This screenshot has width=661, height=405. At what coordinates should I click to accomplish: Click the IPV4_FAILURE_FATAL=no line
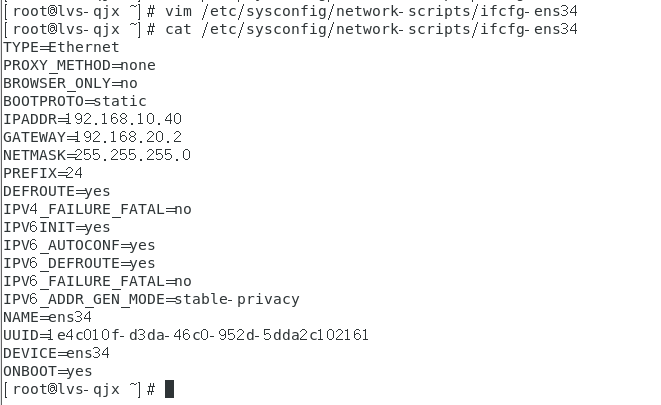pyautogui.click(x=97, y=209)
